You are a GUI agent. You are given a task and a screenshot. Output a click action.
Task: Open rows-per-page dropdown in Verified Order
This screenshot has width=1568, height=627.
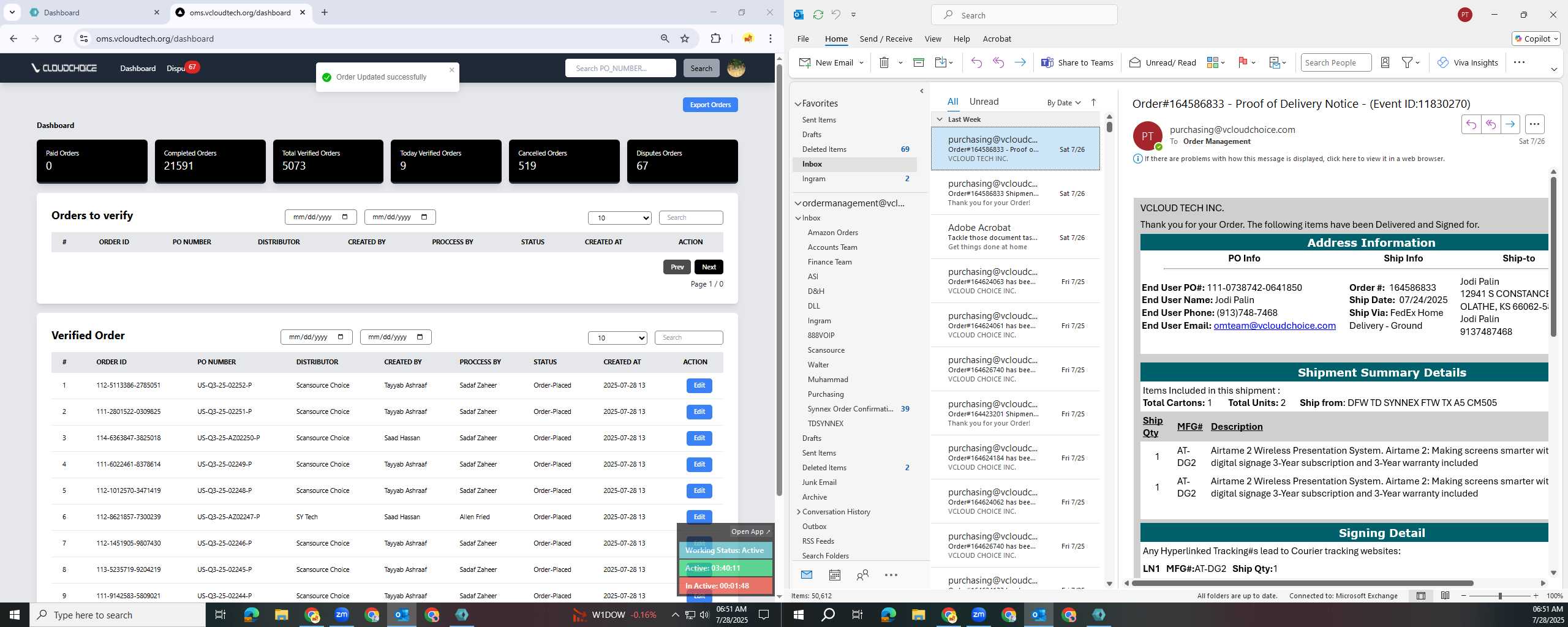617,338
